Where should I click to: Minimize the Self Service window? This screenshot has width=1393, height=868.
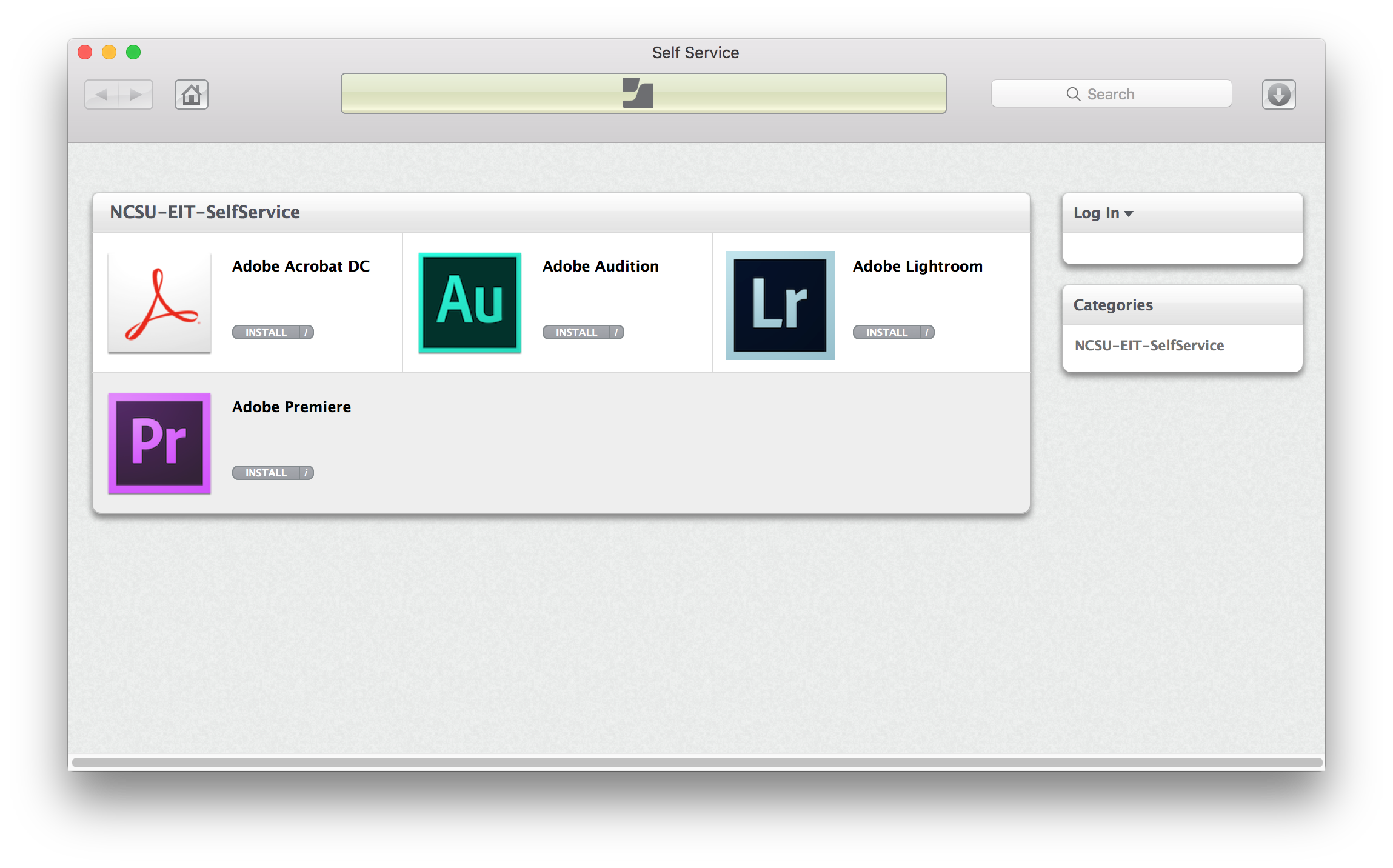(109, 52)
